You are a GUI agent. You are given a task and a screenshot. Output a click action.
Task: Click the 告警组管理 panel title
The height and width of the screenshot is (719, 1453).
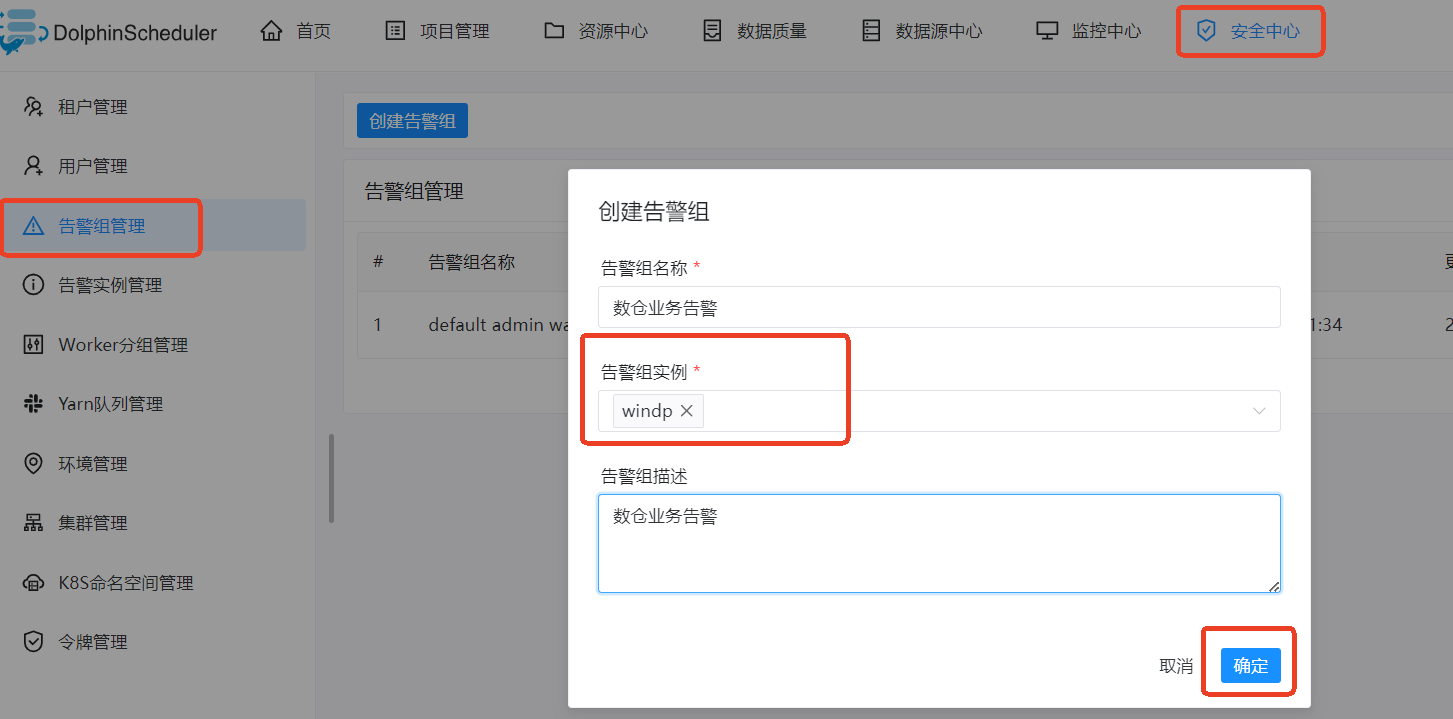coord(414,191)
